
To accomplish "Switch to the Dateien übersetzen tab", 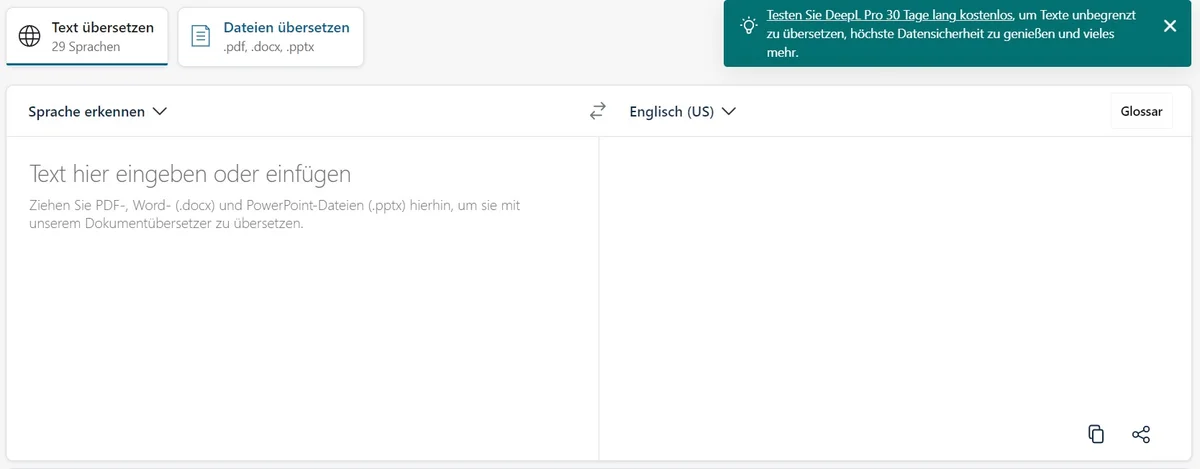I will pyautogui.click(x=271, y=37).
